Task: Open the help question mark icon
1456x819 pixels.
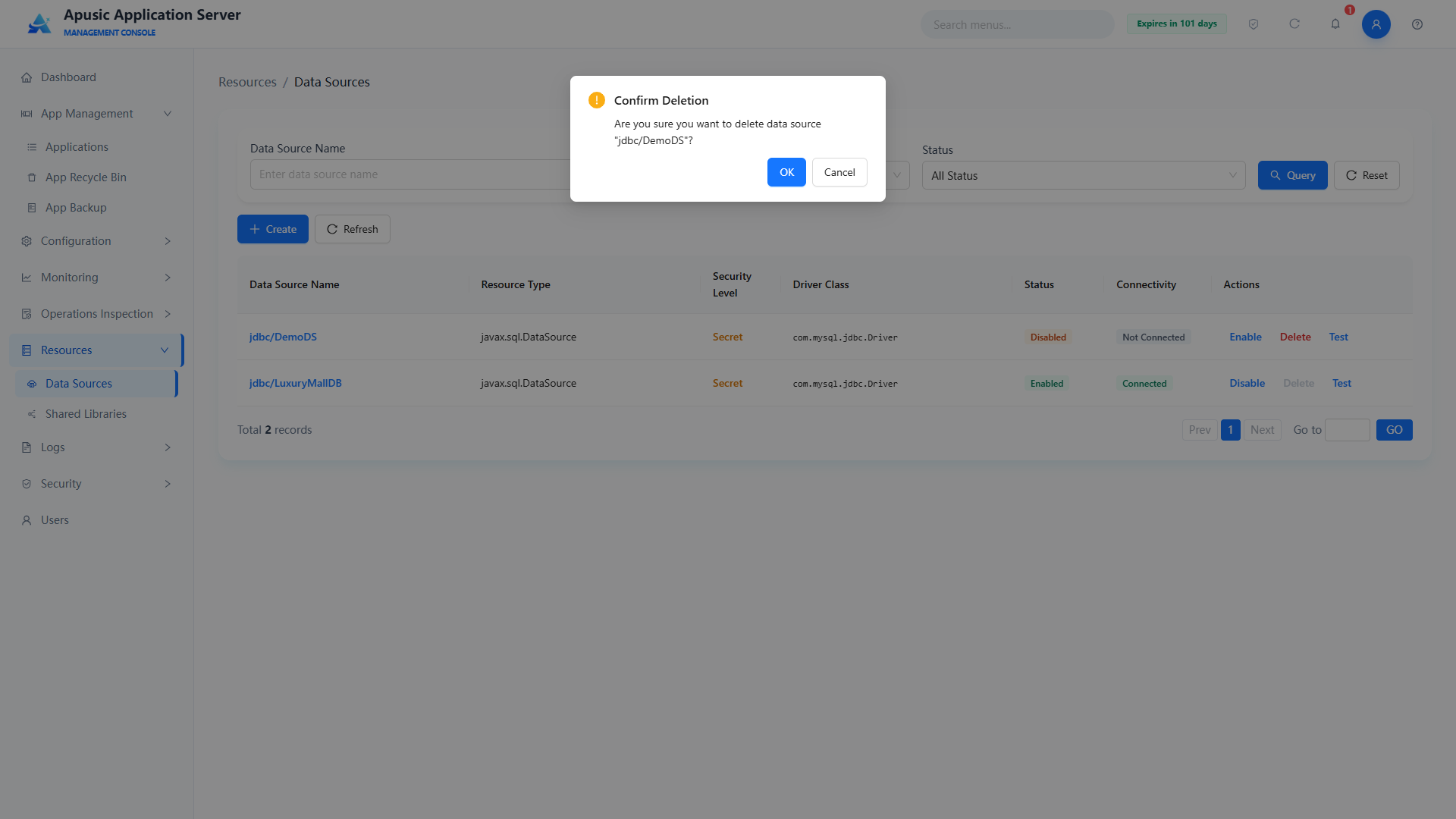Action: (1417, 24)
